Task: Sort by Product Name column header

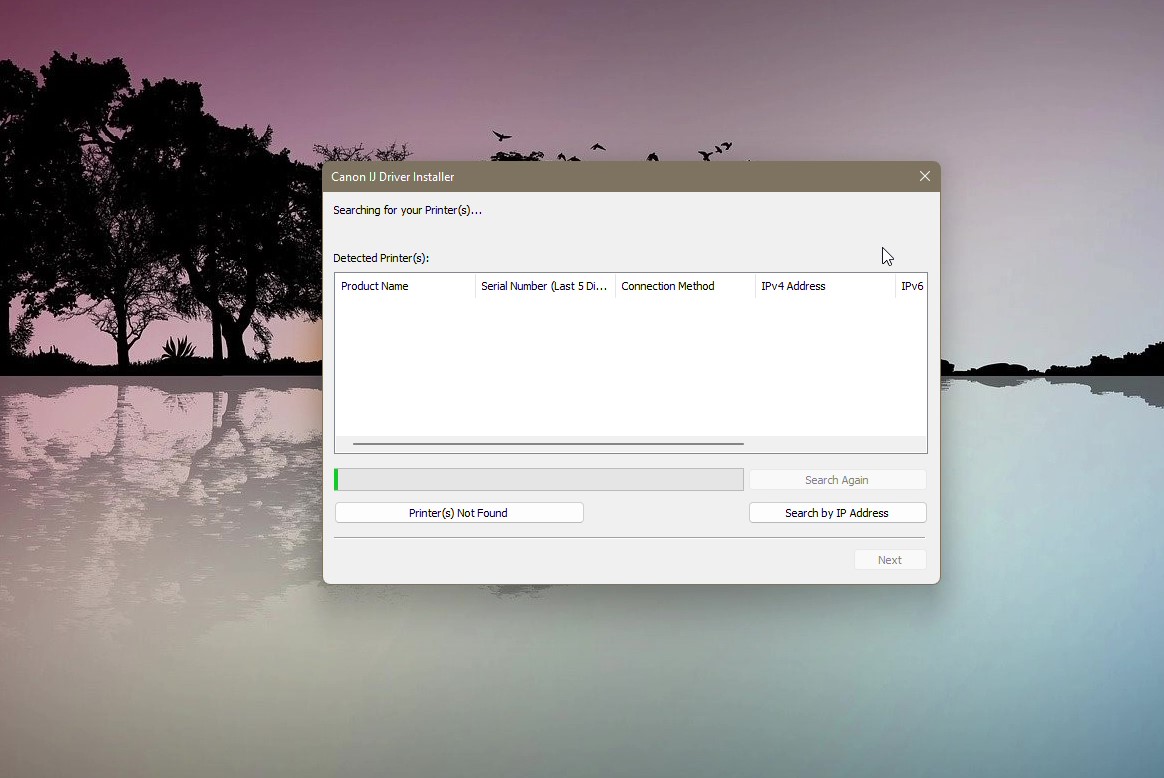Action: [405, 286]
